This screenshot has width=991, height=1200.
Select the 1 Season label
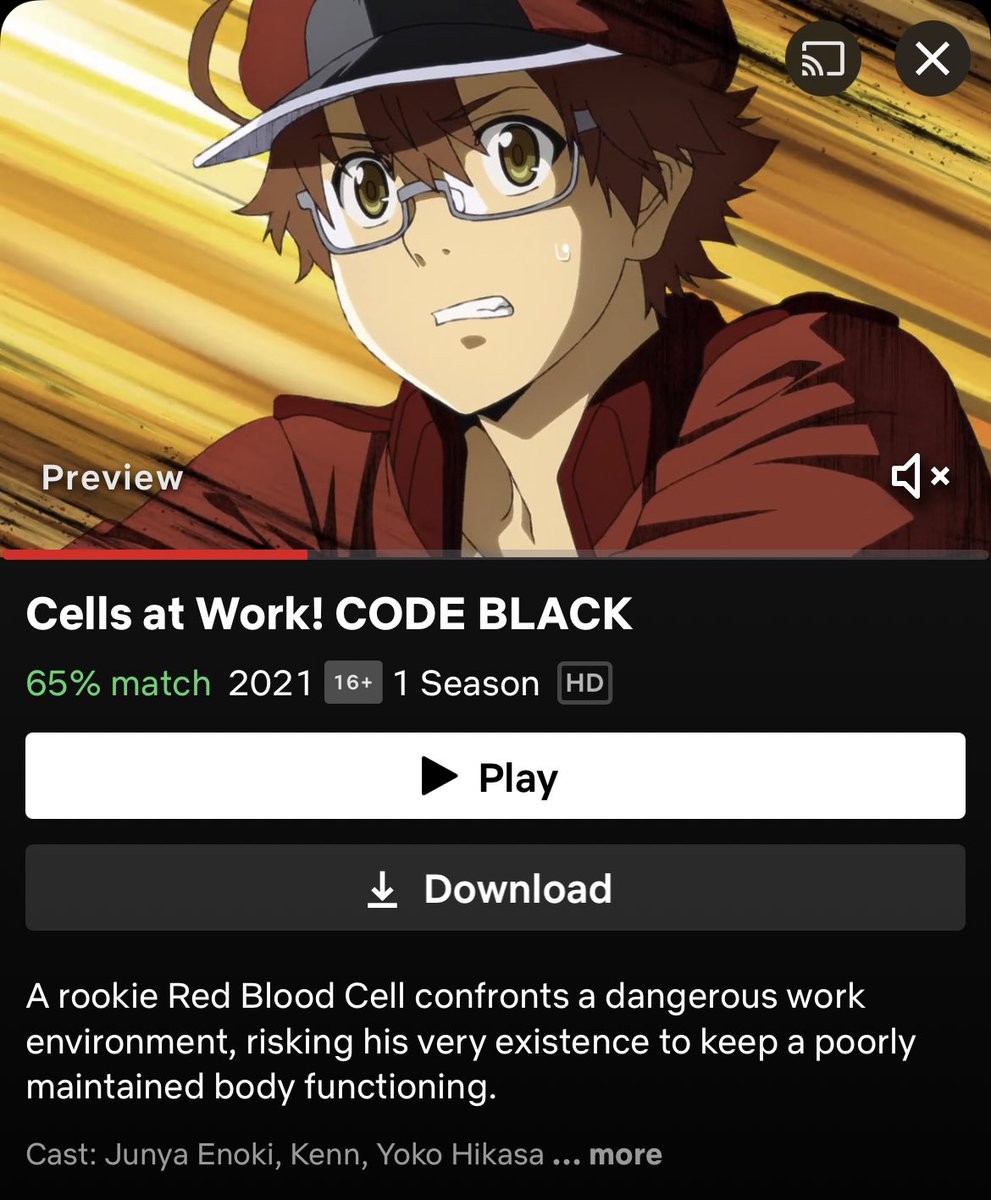tap(466, 683)
